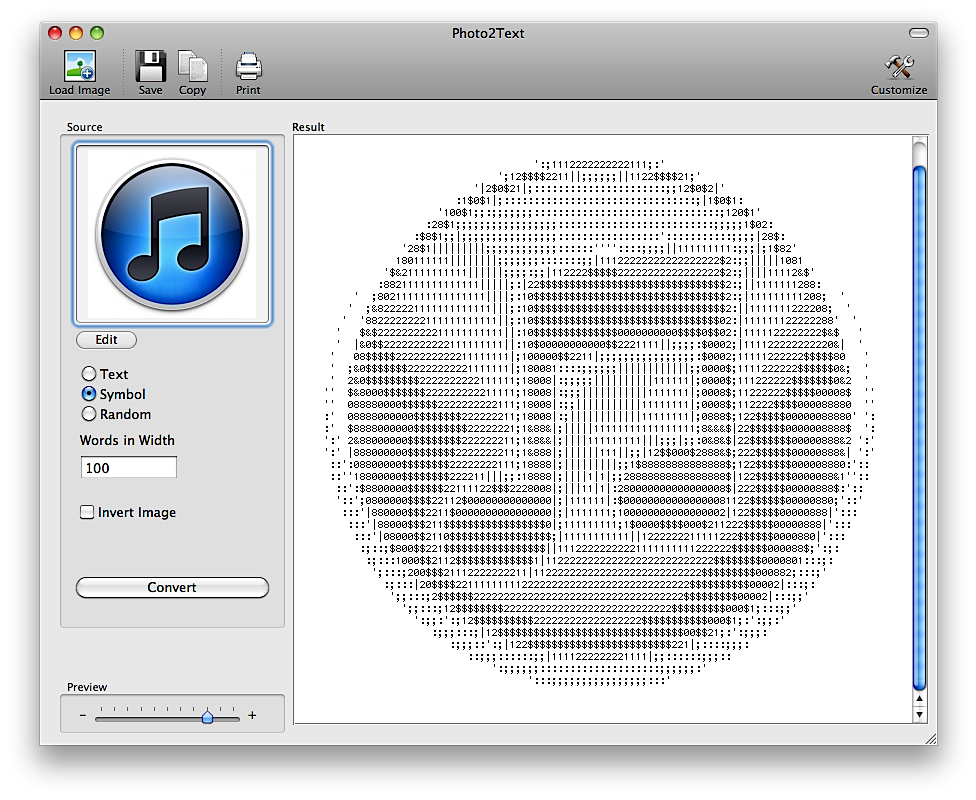Screen dimensions: 976x800
Task: Minimize the Photo2Text window
Action: click(76, 33)
